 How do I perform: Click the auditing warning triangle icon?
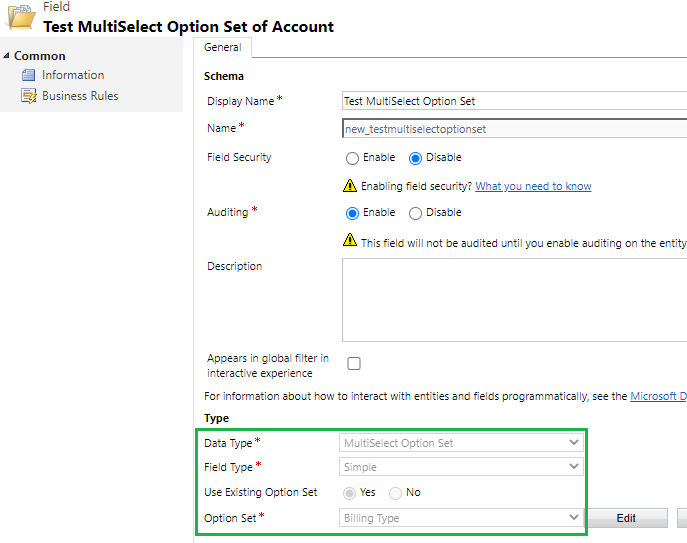click(x=350, y=240)
